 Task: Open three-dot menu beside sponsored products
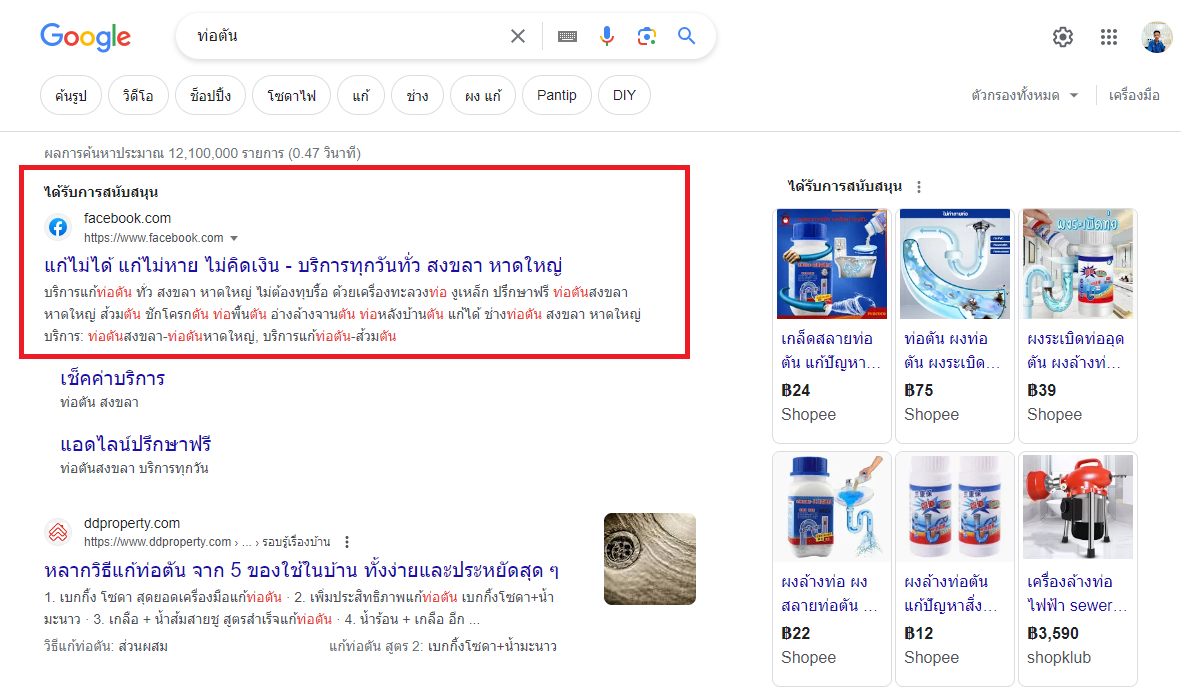919,187
